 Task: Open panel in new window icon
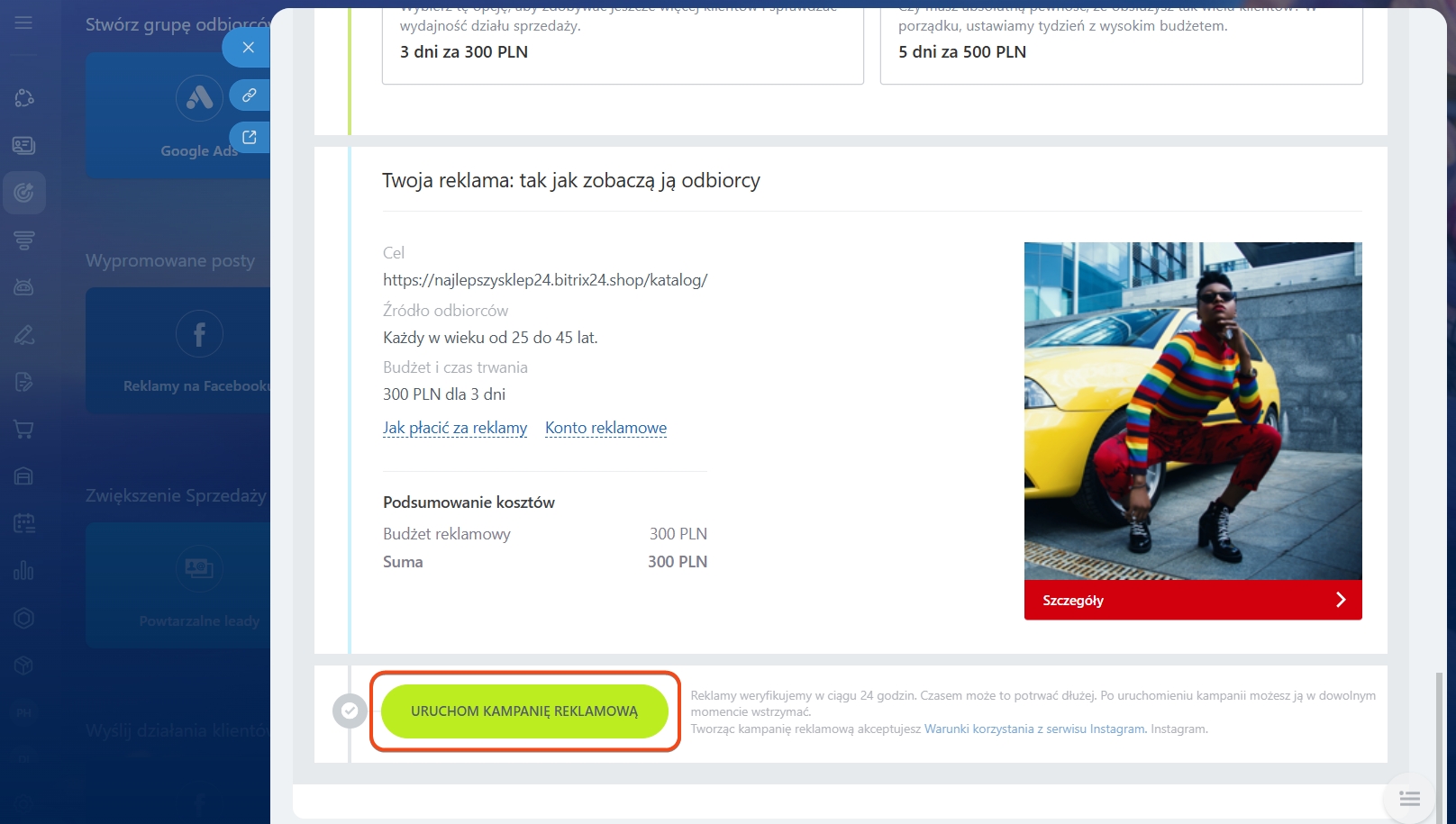(250, 137)
